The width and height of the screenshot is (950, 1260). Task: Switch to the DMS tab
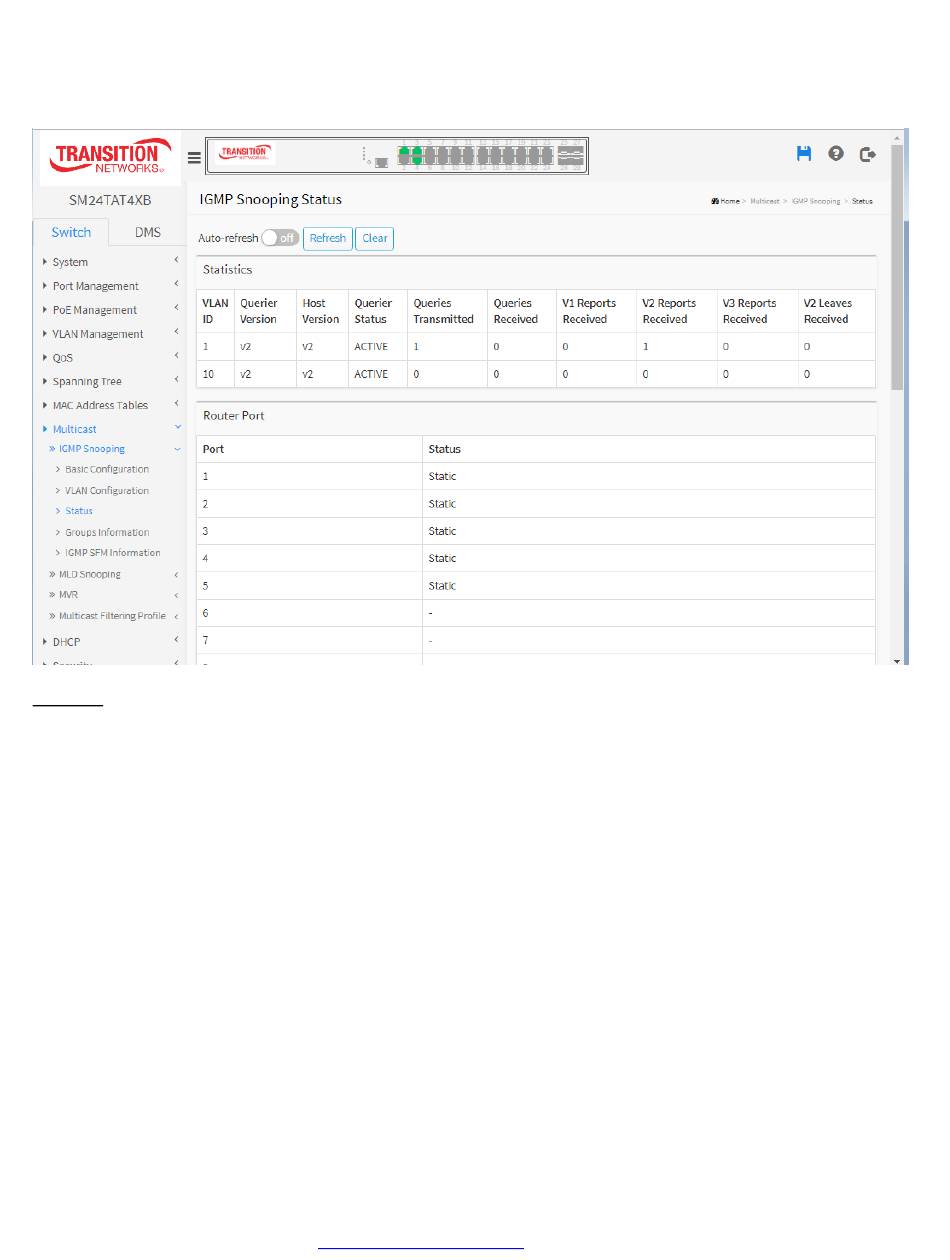point(148,232)
